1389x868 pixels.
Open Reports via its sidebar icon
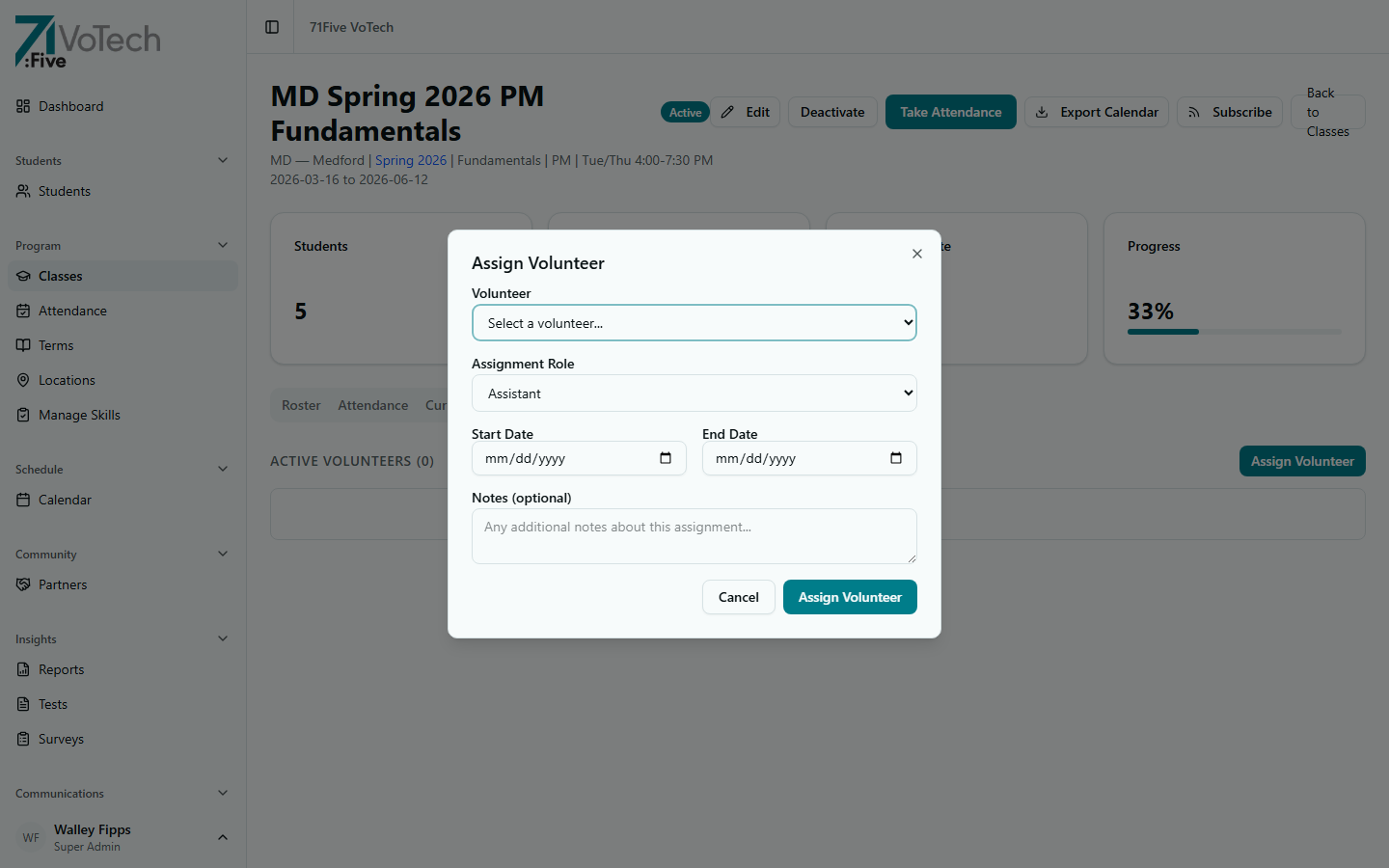click(x=23, y=669)
